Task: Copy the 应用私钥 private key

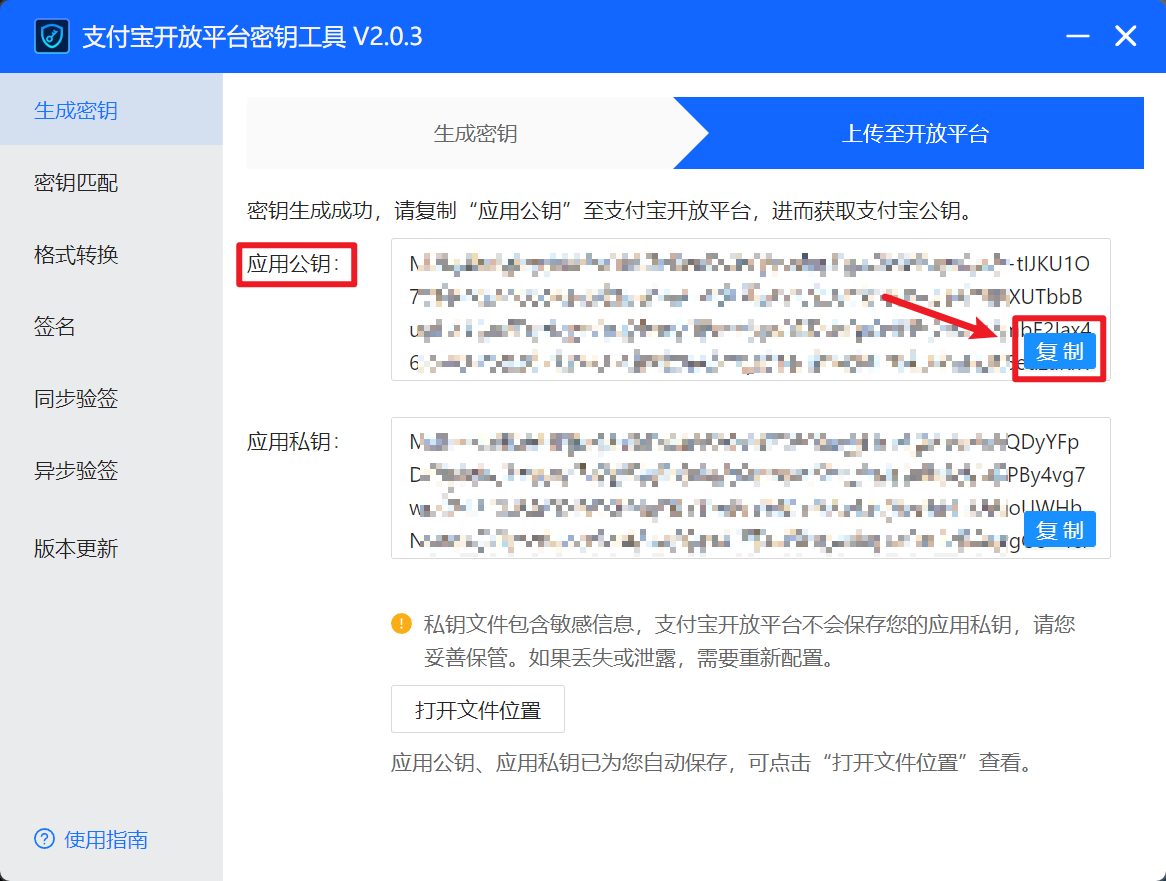Action: (x=1059, y=529)
